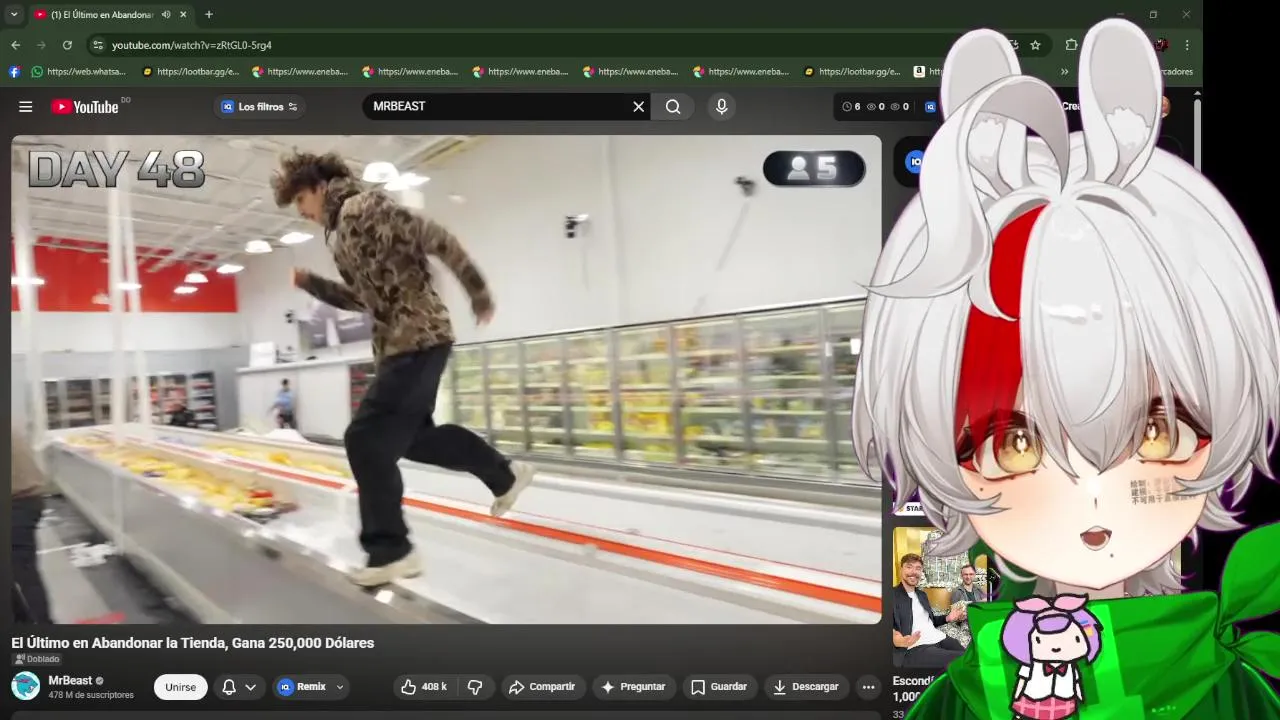This screenshot has width=1280, height=720.
Task: View site information icon in address bar
Action: (97, 45)
